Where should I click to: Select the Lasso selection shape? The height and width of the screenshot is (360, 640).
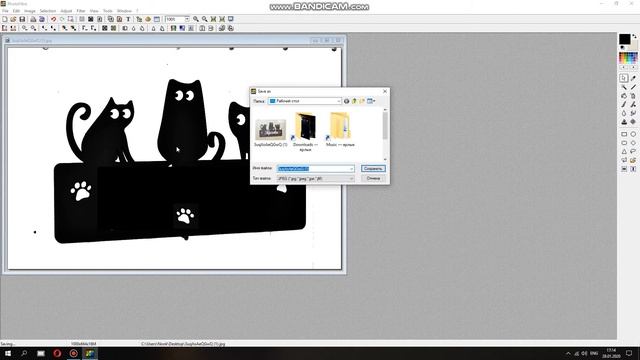click(x=633, y=151)
